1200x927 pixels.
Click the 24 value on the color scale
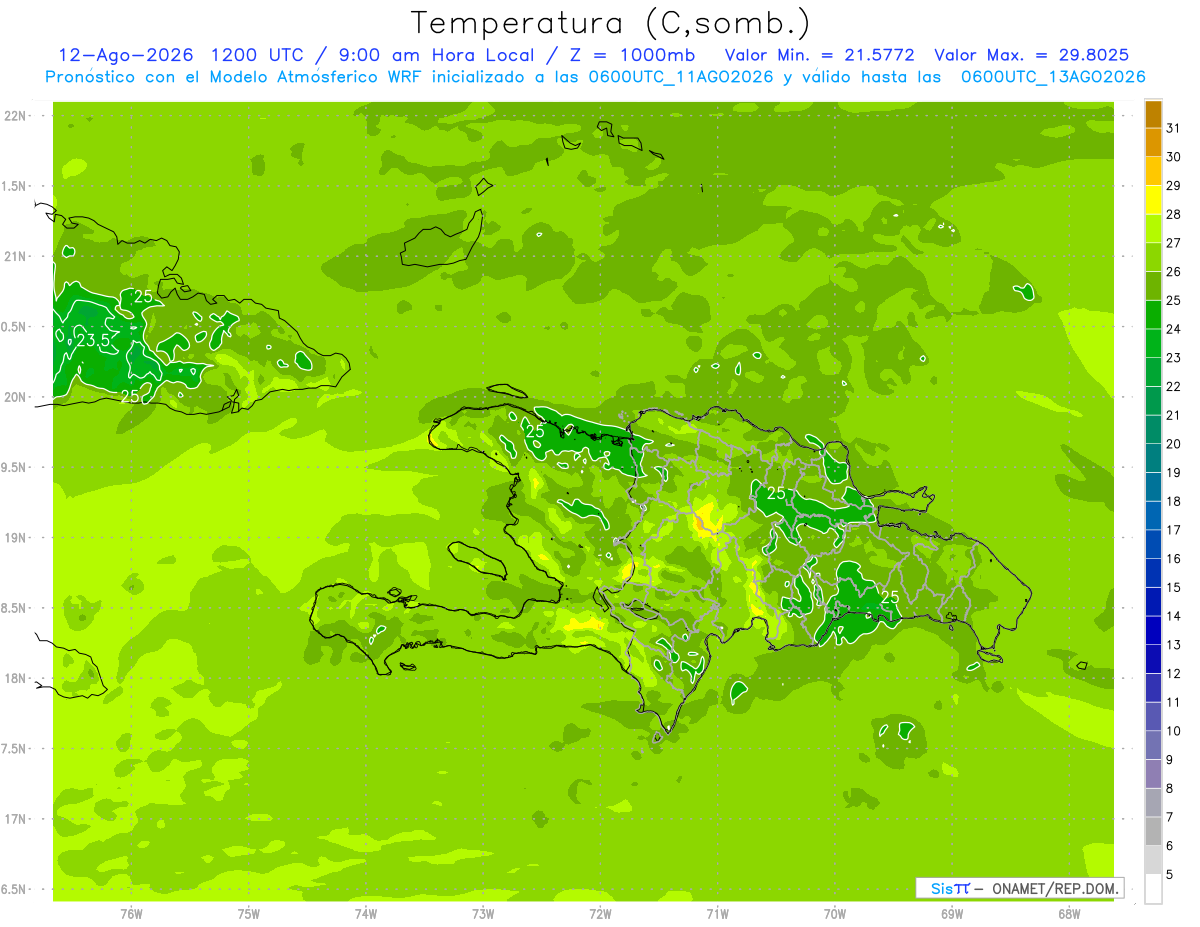pos(1173,329)
